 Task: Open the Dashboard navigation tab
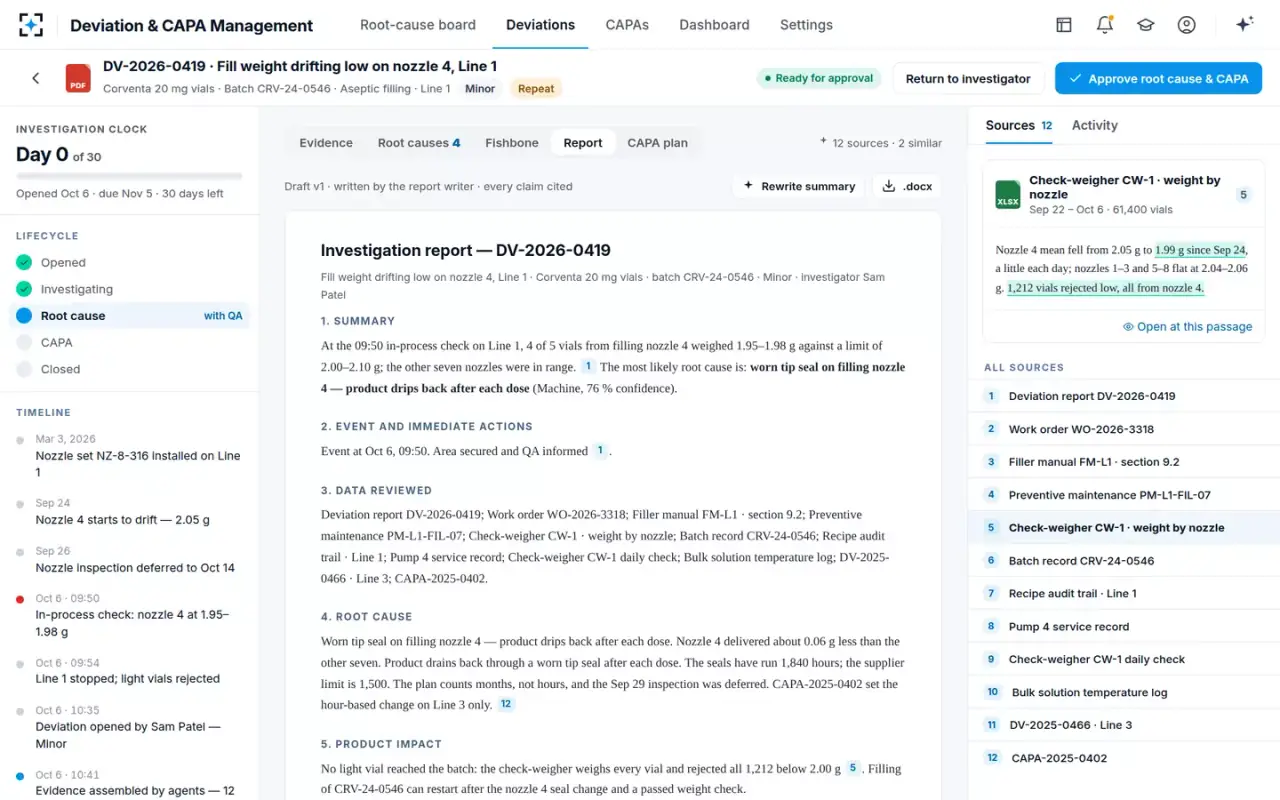714,25
